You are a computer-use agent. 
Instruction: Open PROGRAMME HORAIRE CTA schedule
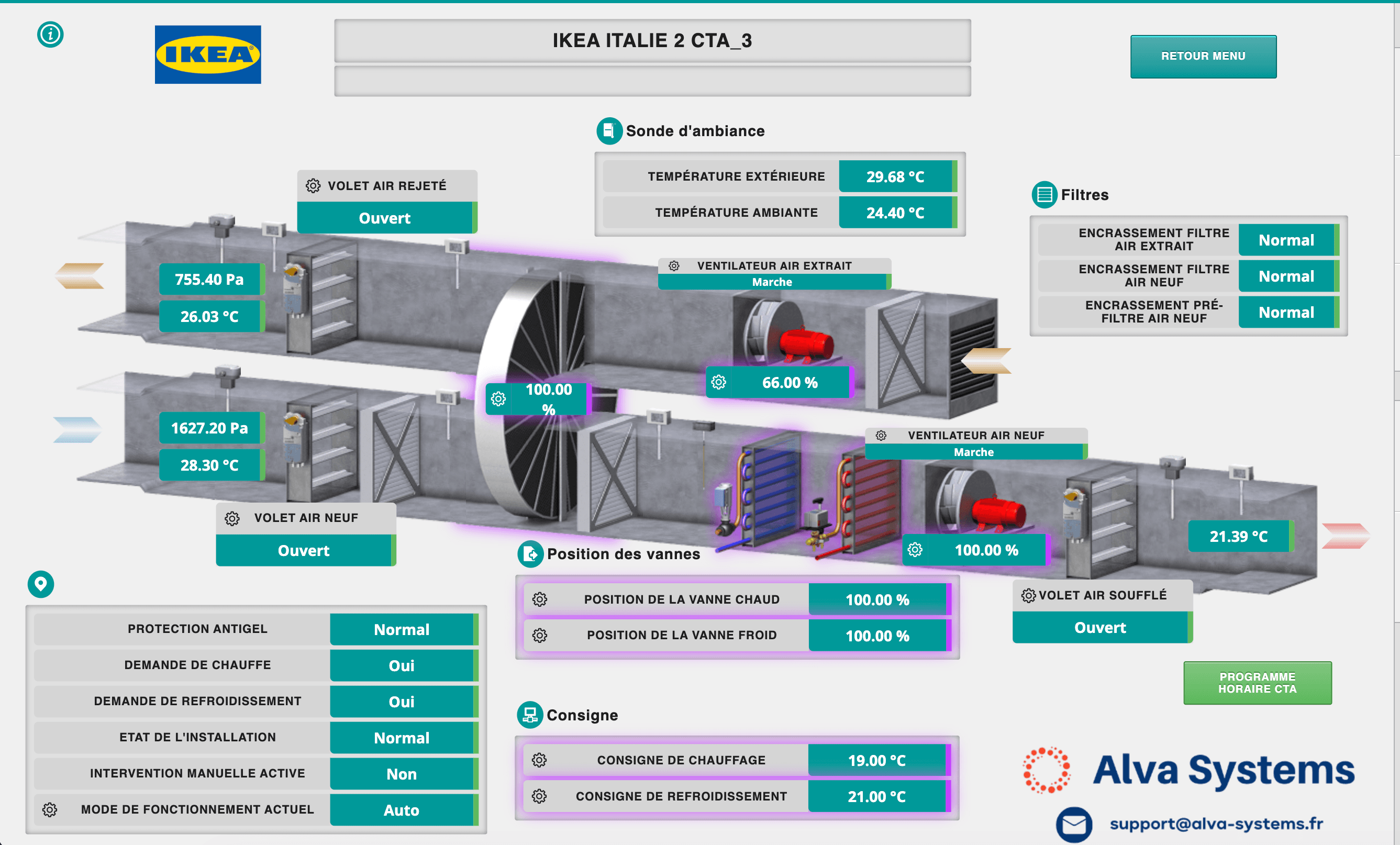click(1258, 683)
